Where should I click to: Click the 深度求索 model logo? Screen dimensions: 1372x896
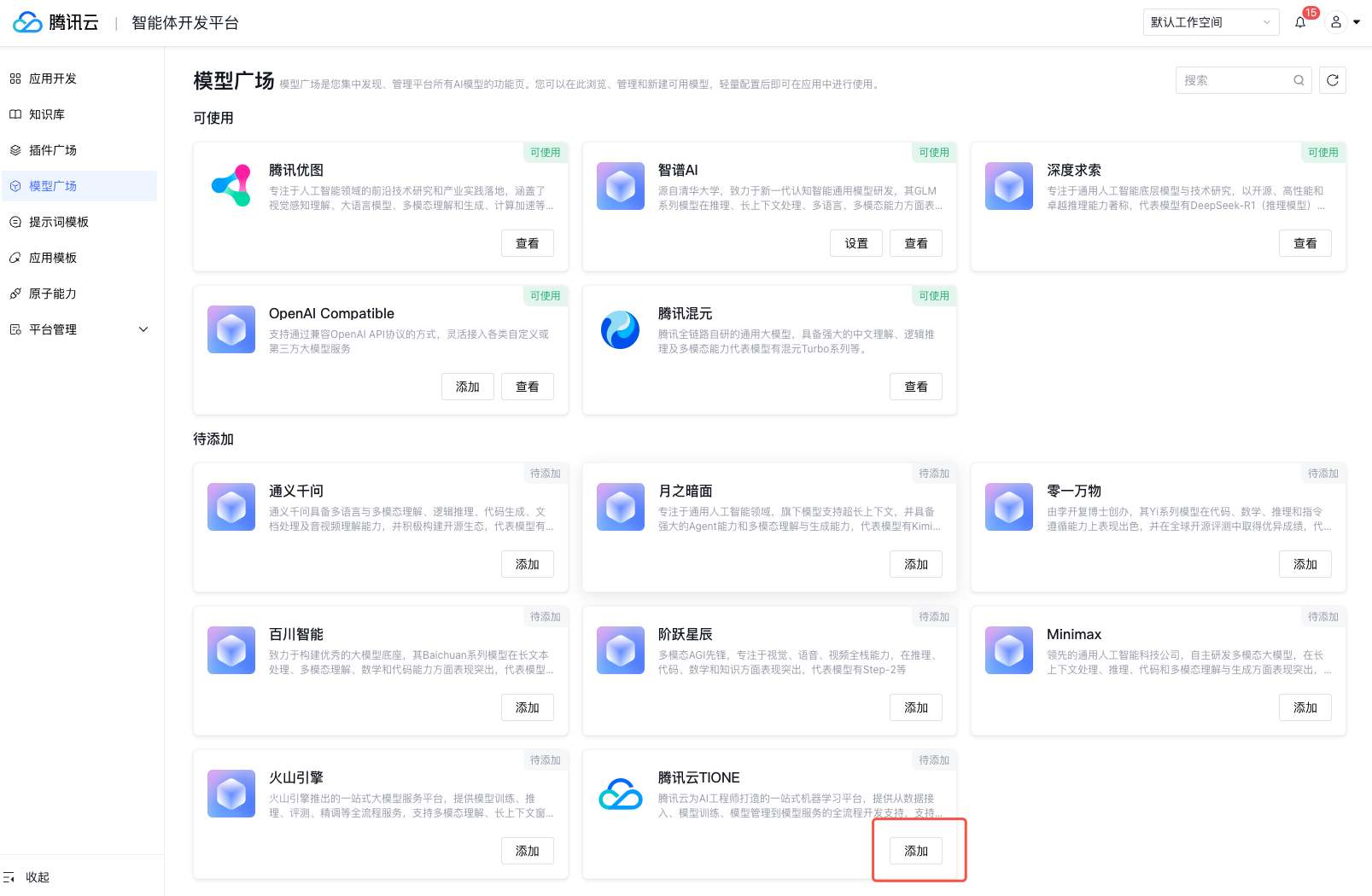point(1009,186)
